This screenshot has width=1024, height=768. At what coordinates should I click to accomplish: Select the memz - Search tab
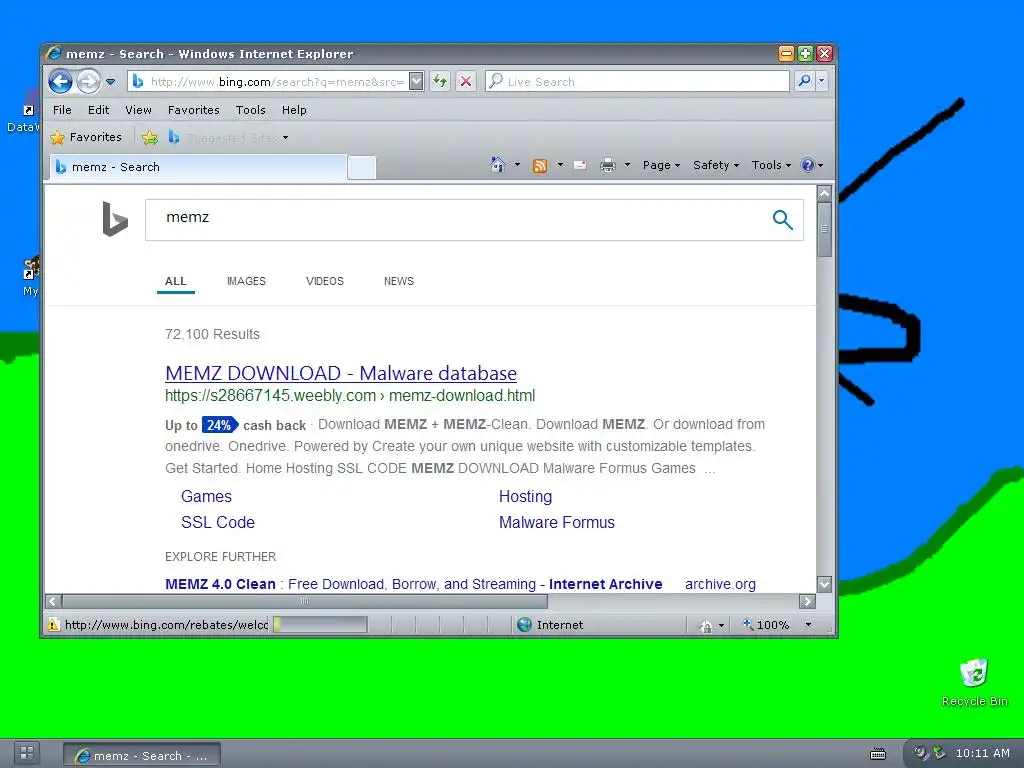click(x=197, y=167)
